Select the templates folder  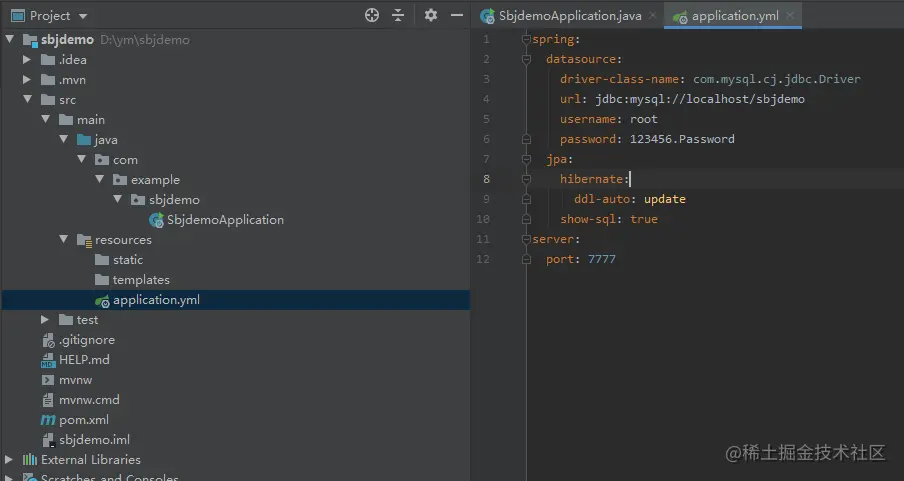click(141, 280)
